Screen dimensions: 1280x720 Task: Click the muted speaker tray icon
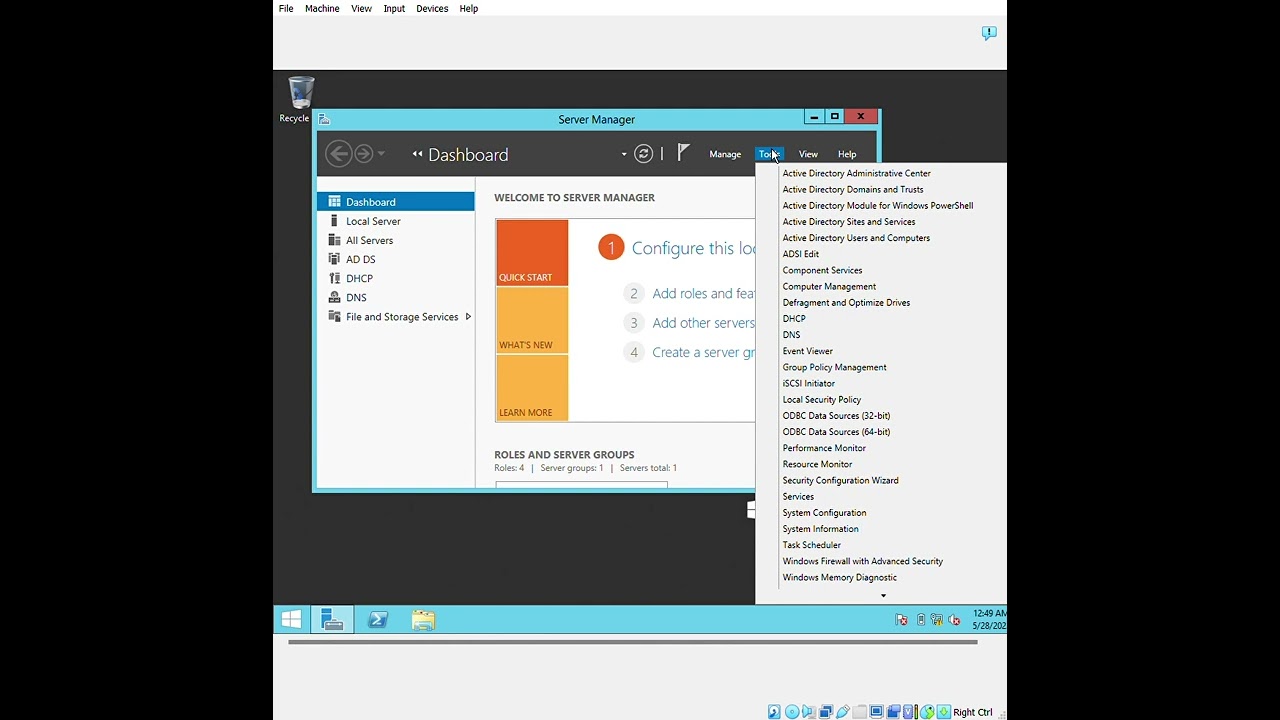click(954, 620)
